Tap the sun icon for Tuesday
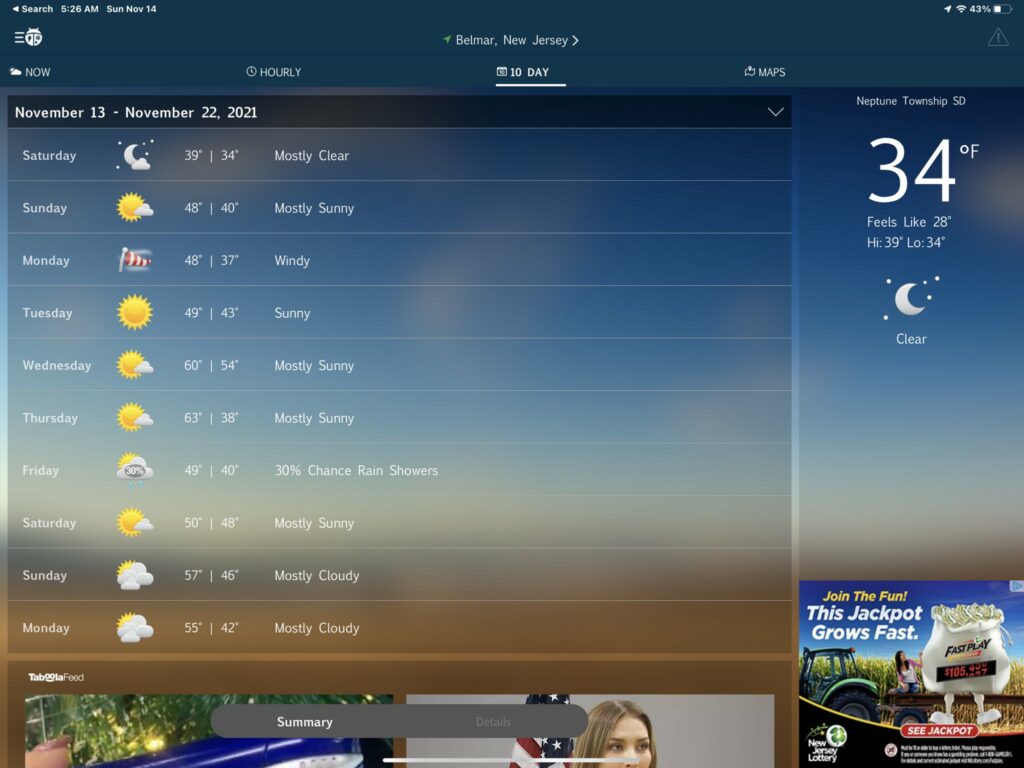The height and width of the screenshot is (768, 1024). click(135, 313)
